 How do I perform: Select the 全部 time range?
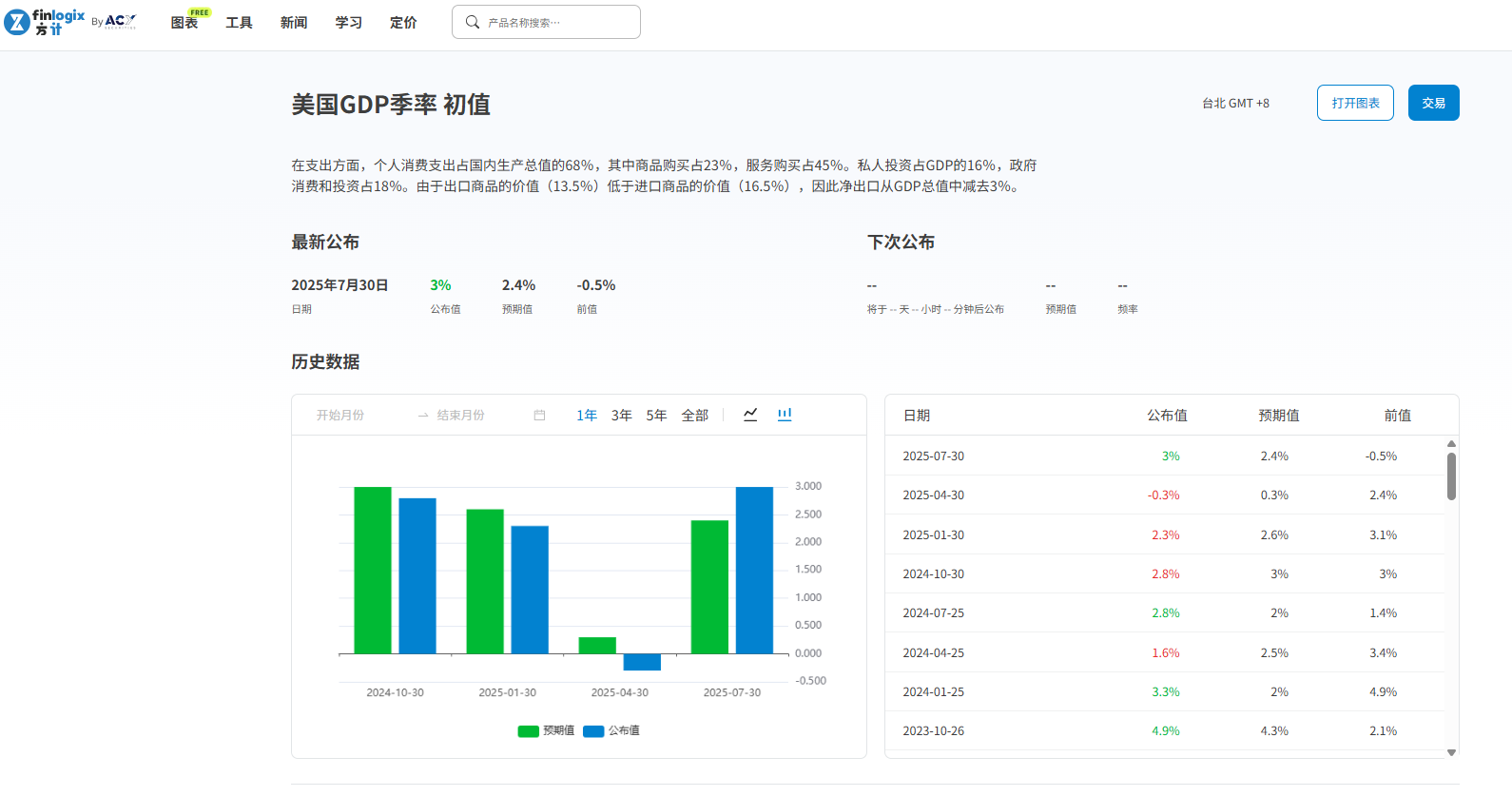[695, 416]
